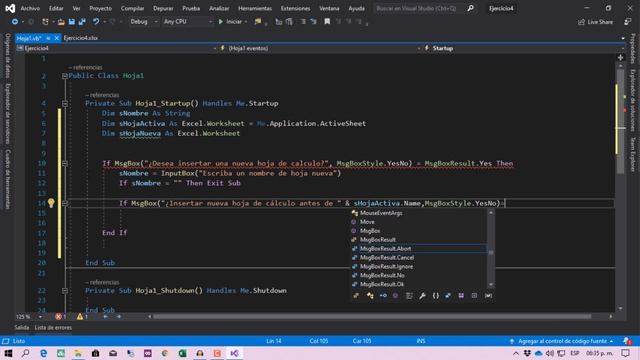The height and width of the screenshot is (360, 640).
Task: Click the editor horizontal scrollbar
Action: tap(371, 317)
